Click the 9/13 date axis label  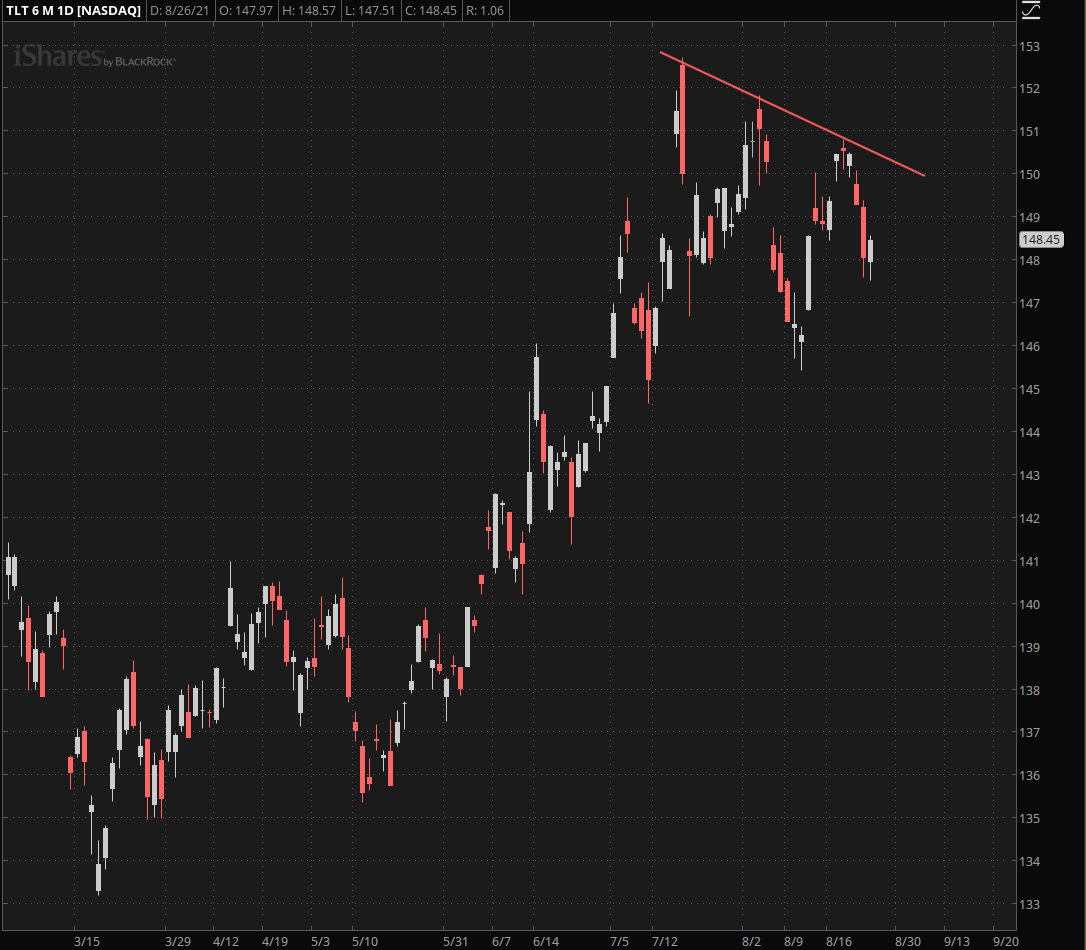click(956, 941)
